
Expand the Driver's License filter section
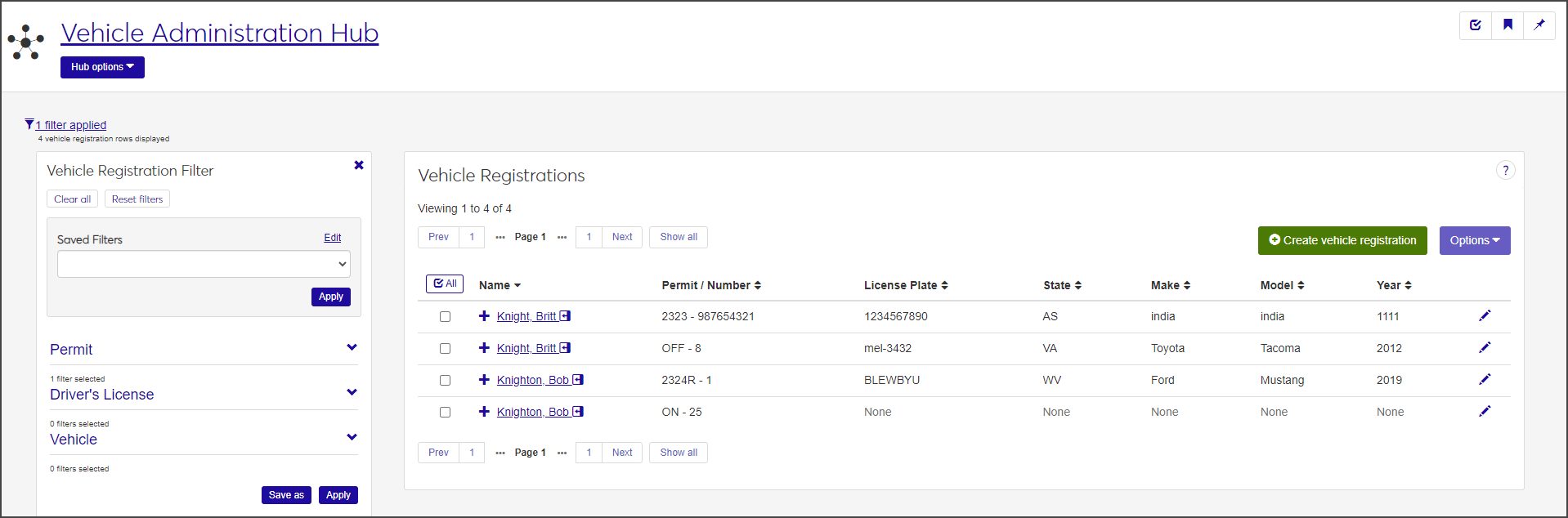click(352, 392)
